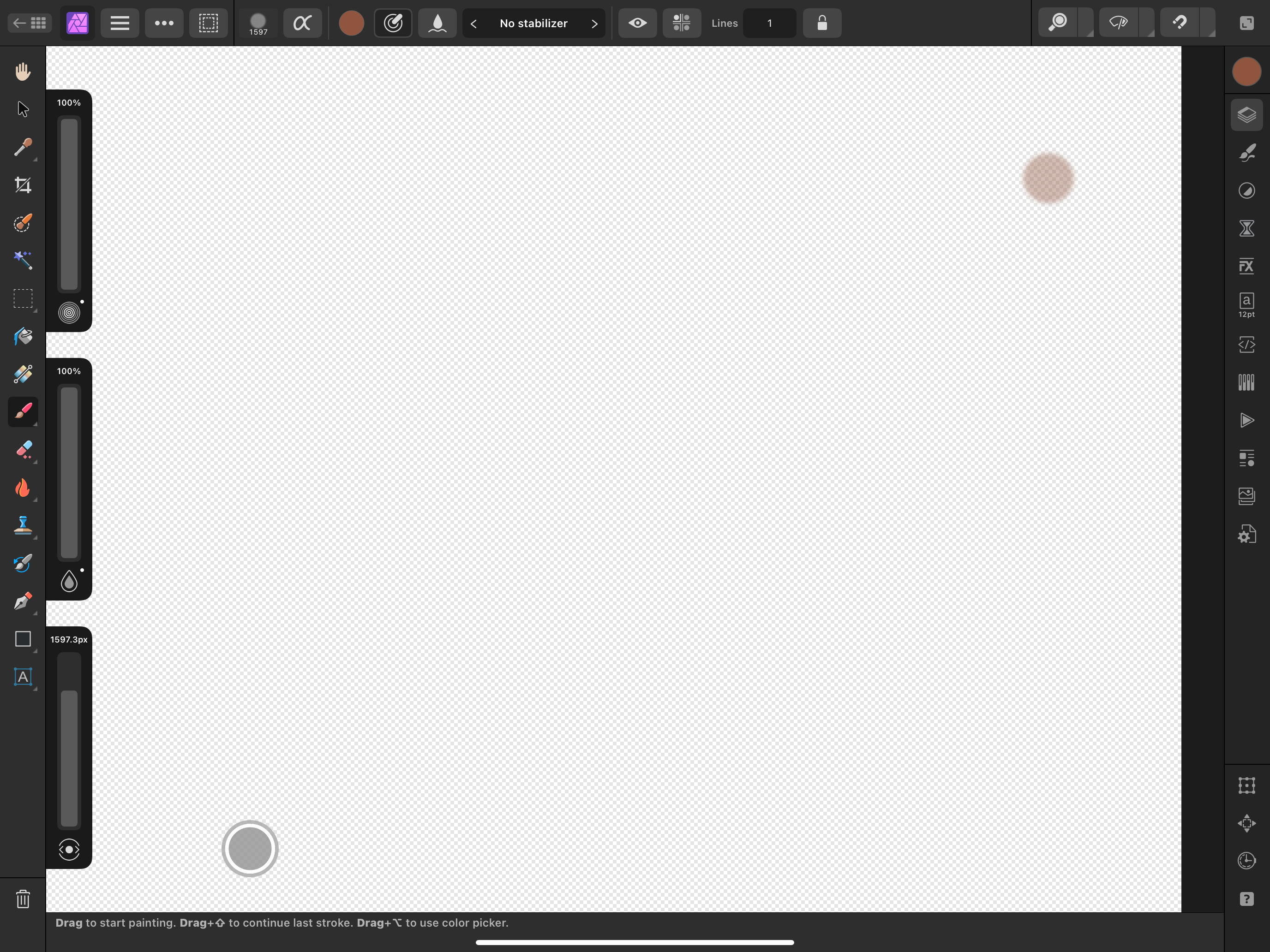Select the Color Picker eyedropper tool

23,147
